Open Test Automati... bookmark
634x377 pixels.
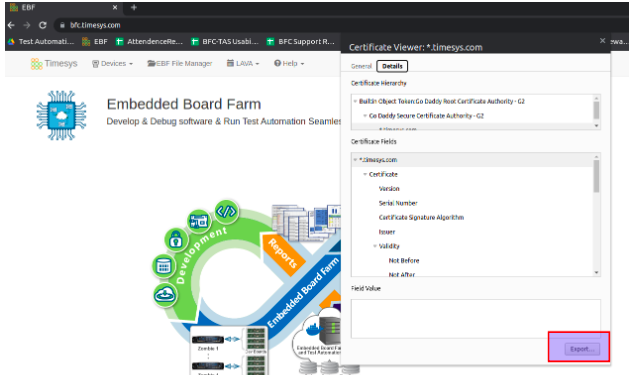pyautogui.click(x=41, y=41)
